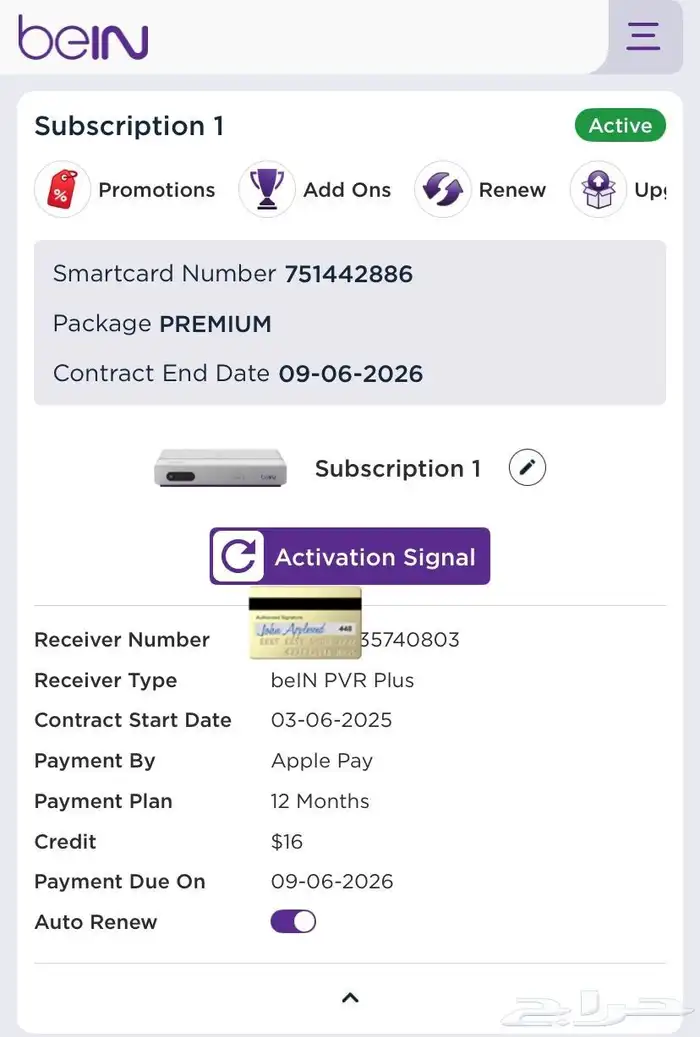Open the Promotions label
The width and height of the screenshot is (700, 1037).
156,190
